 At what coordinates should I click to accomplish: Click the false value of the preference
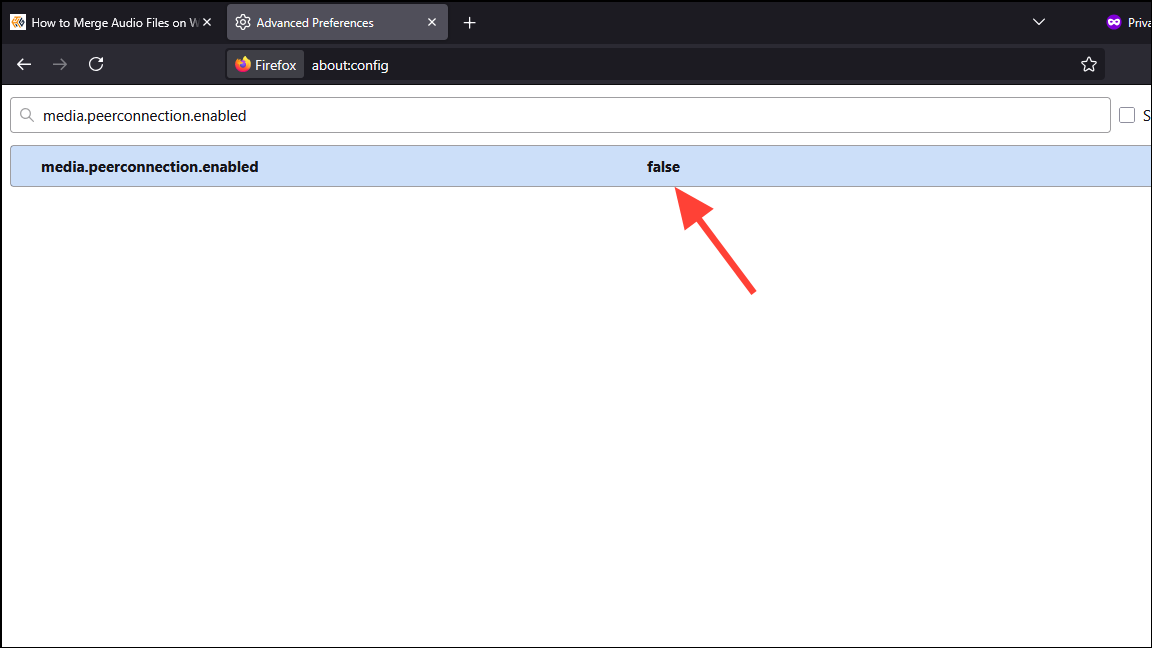[x=663, y=167]
